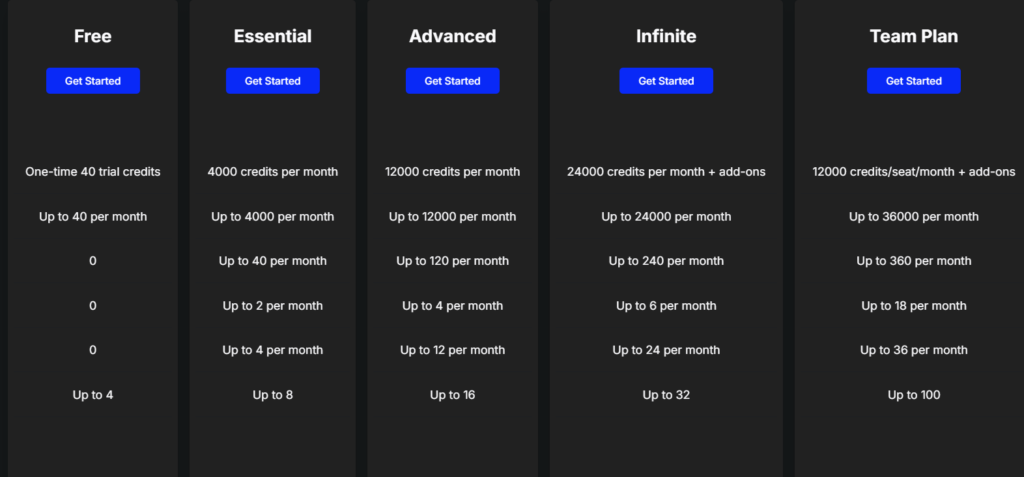This screenshot has height=477, width=1024.
Task: Click 'Up to 2 per month' text
Action: pyautogui.click(x=273, y=305)
